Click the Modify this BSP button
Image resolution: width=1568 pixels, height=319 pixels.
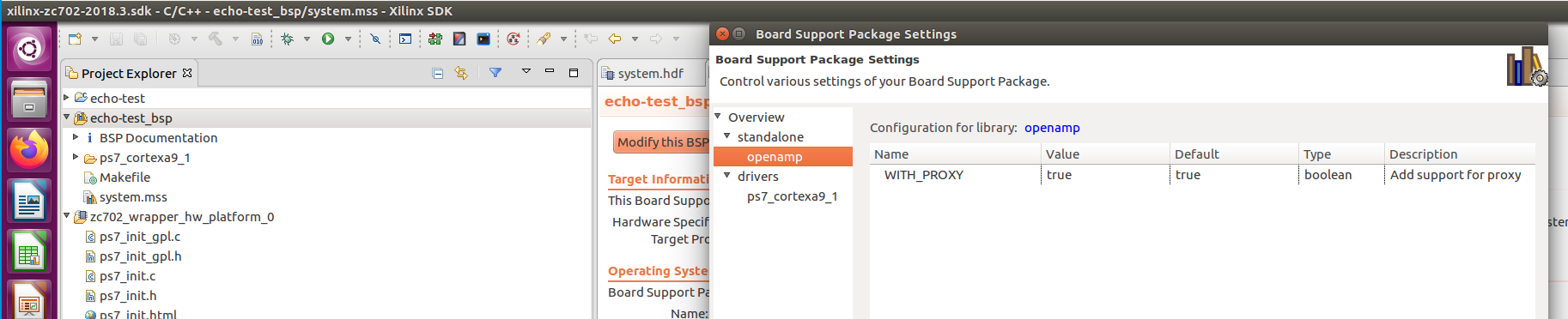tap(661, 142)
